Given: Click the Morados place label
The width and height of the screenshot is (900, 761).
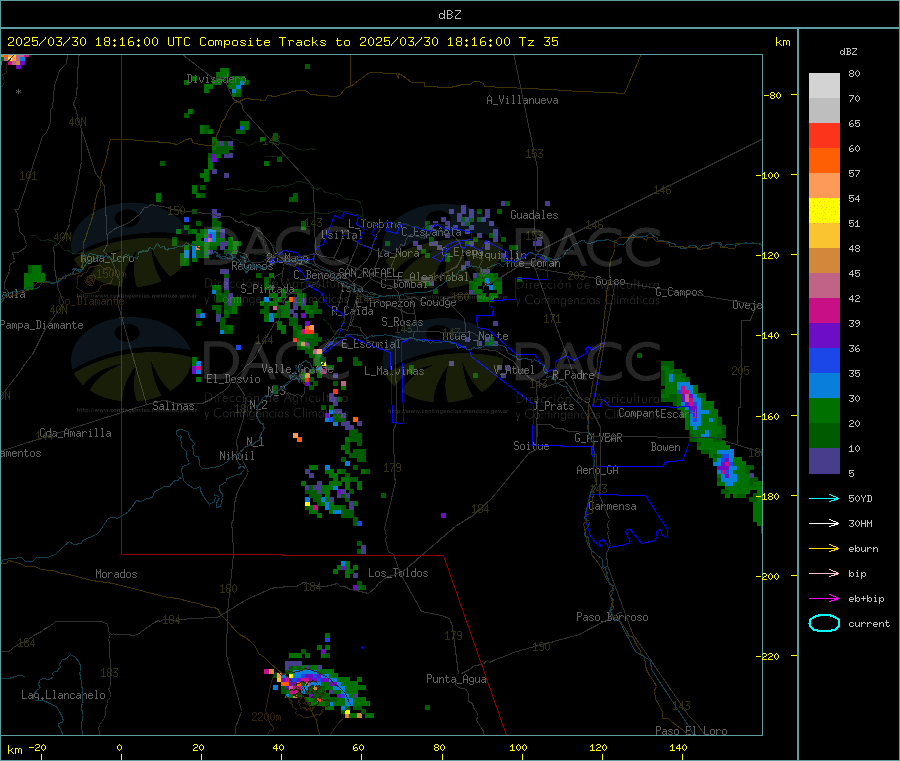Looking at the screenshot, I should pyautogui.click(x=116, y=574).
